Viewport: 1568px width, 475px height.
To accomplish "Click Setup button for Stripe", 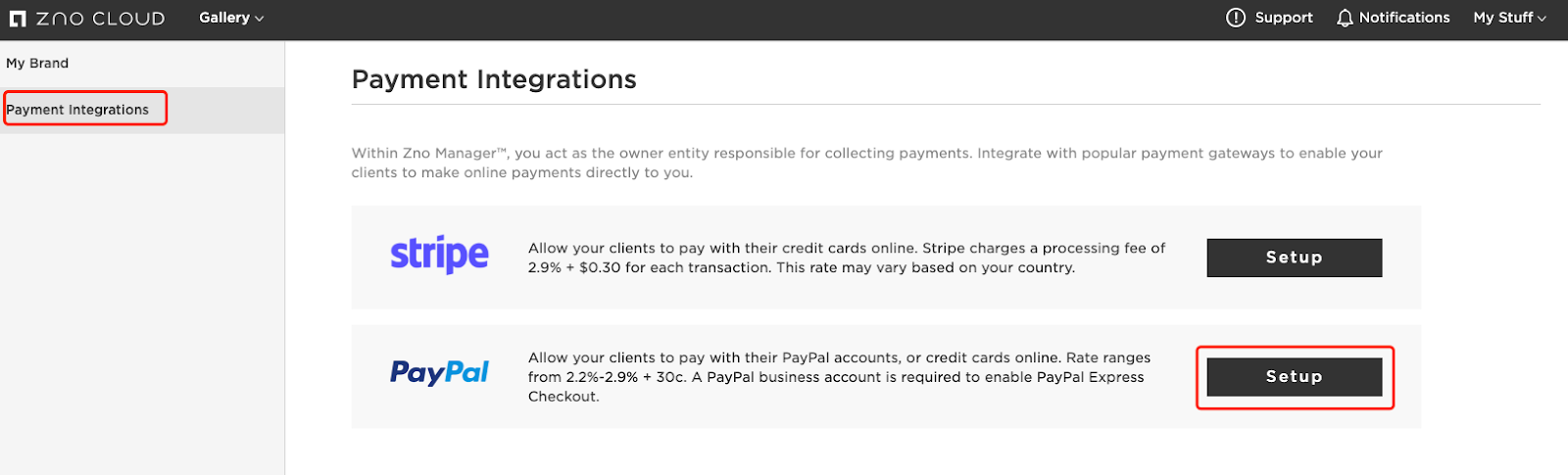I will (1294, 258).
